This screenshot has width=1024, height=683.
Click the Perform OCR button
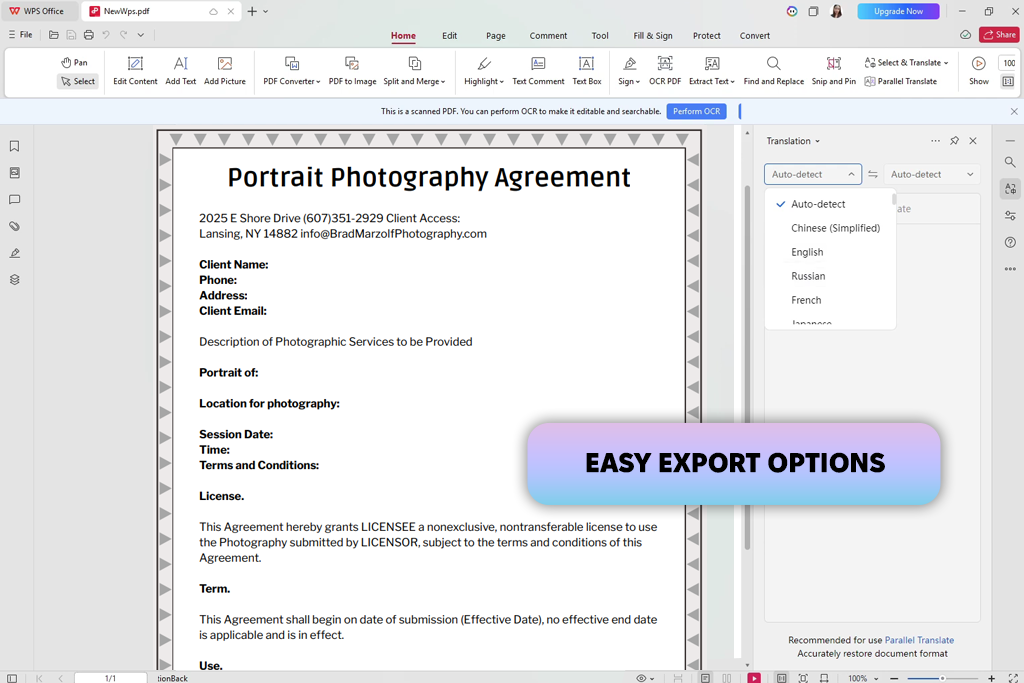[x=696, y=111]
